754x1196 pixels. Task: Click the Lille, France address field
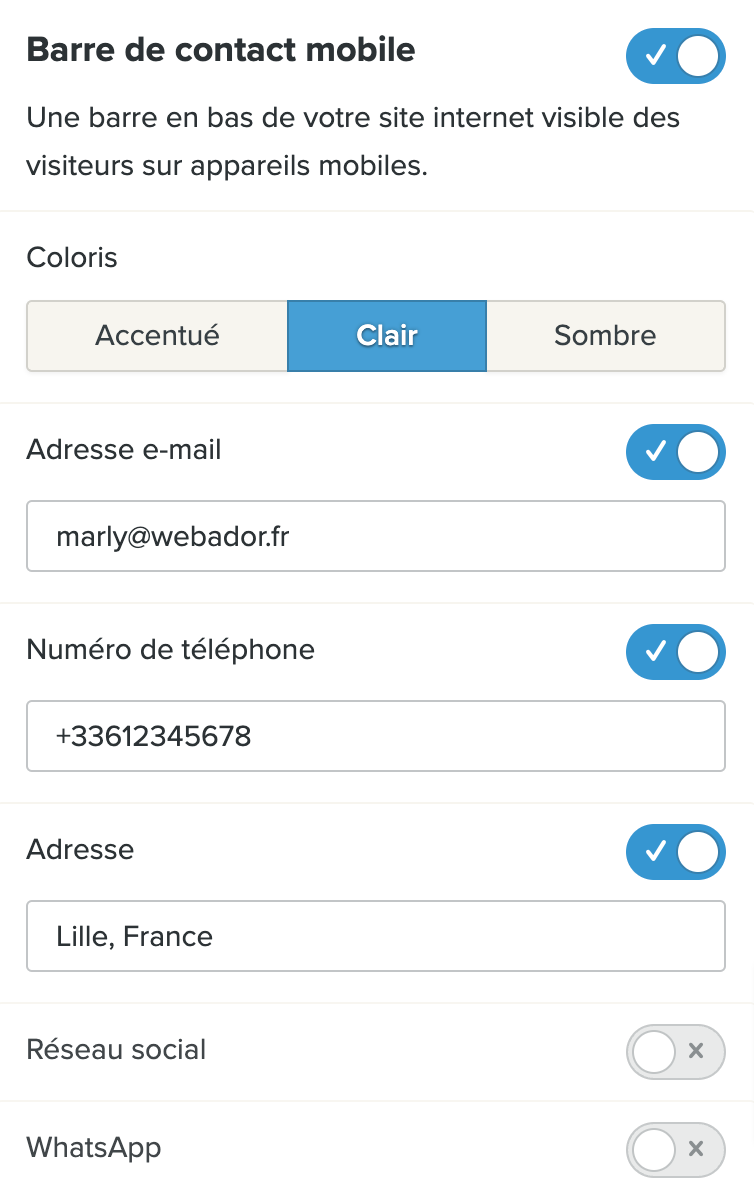click(x=375, y=937)
